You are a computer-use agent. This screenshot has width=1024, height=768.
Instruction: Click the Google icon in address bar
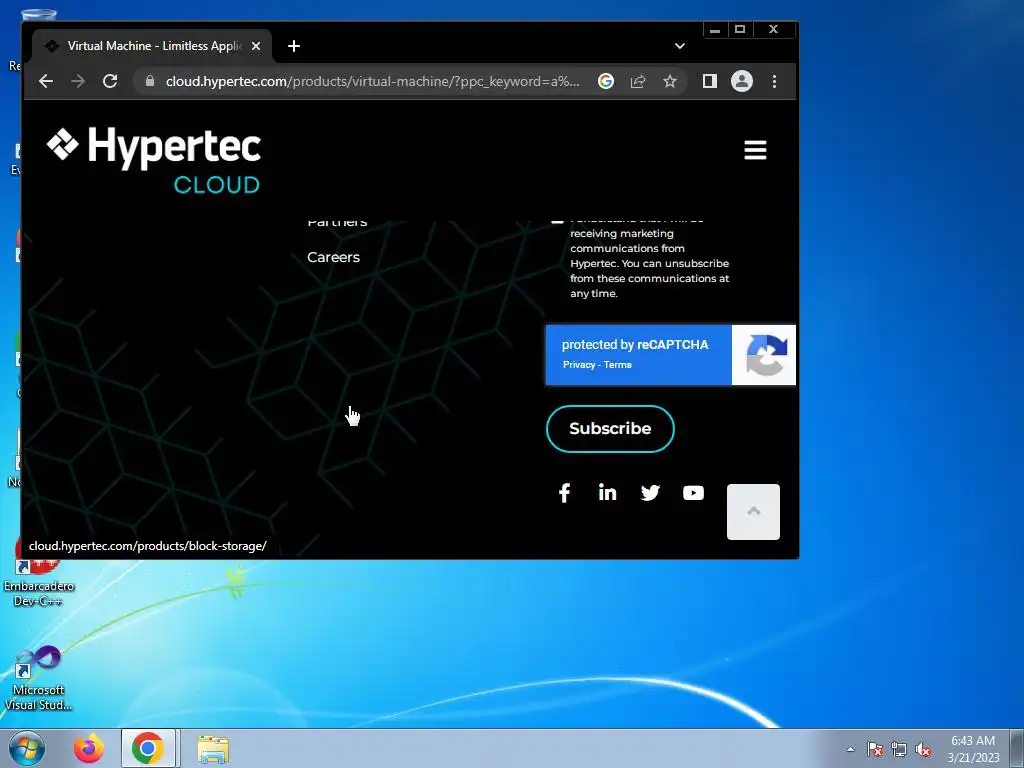click(x=605, y=81)
